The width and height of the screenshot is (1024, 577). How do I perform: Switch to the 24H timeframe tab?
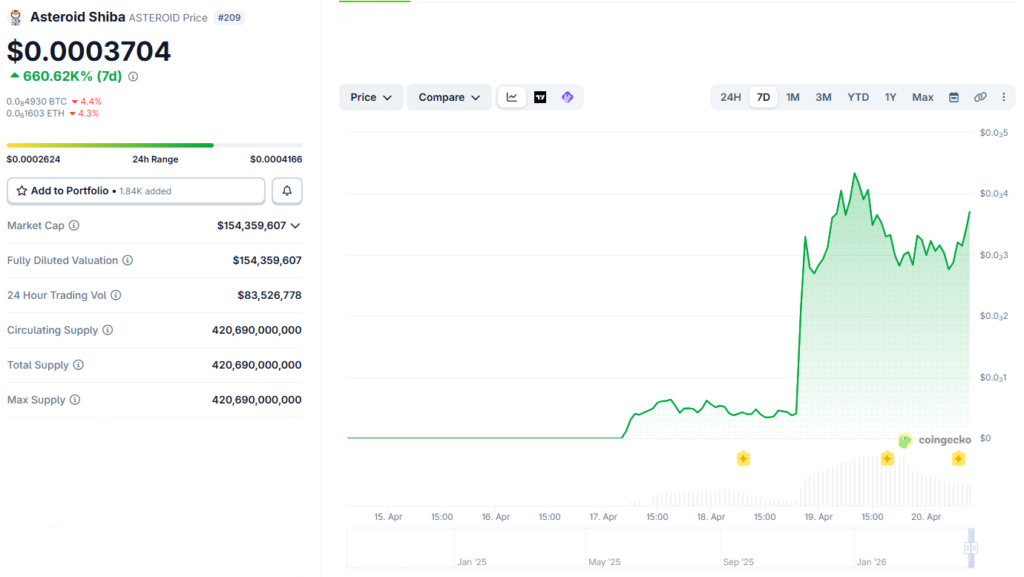pos(730,97)
